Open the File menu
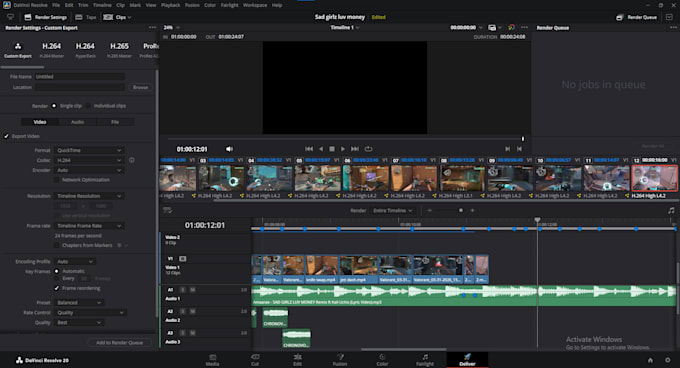Image resolution: width=680 pixels, height=368 pixels. click(56, 5)
